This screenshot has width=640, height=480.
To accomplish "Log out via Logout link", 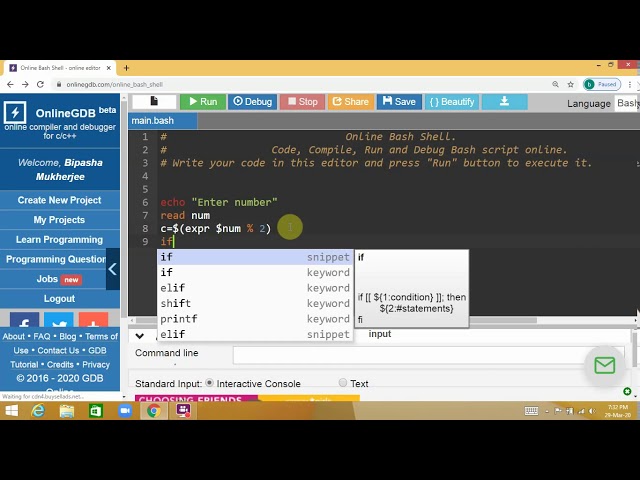I will click(60, 299).
